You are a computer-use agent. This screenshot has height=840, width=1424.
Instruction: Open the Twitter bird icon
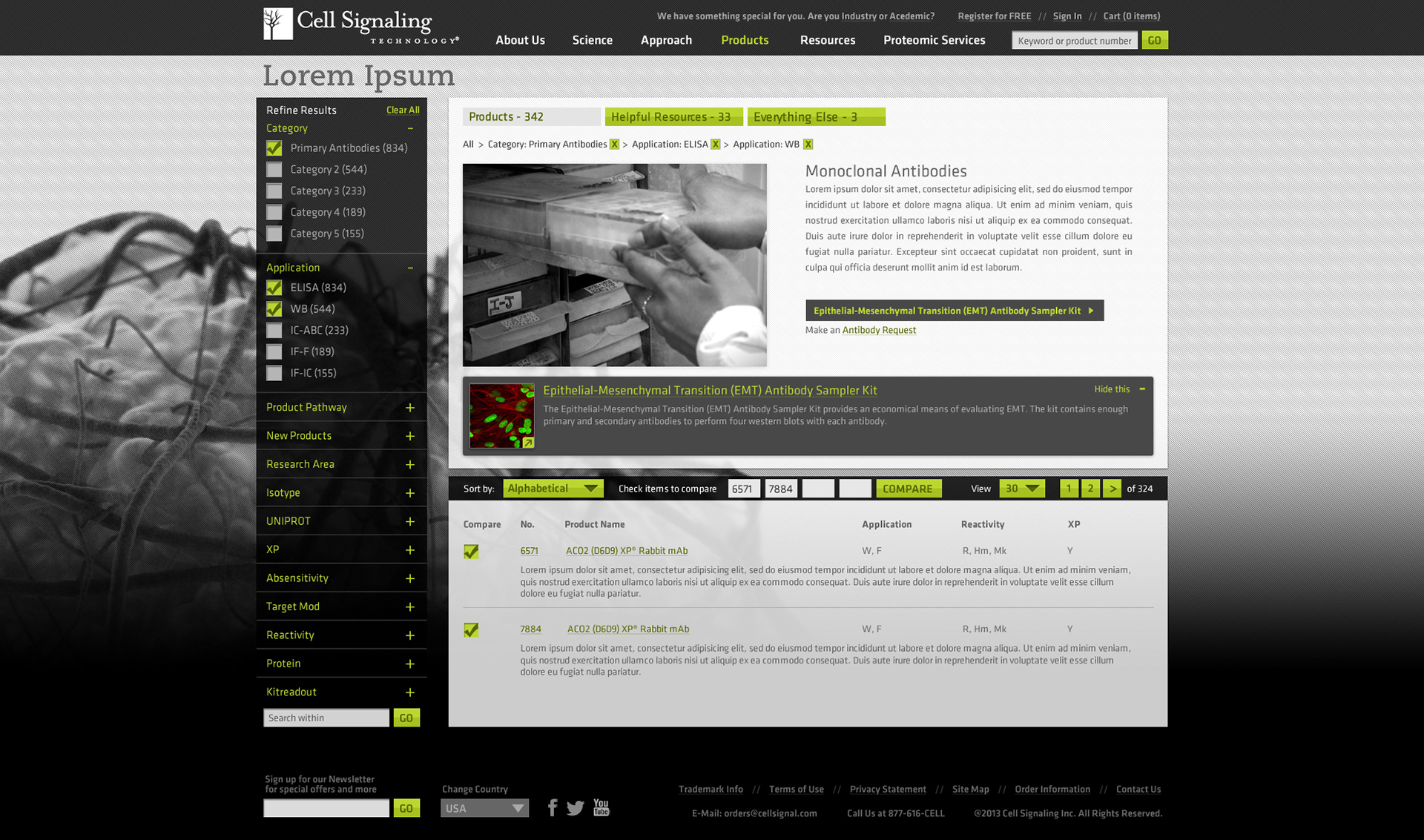[x=576, y=808]
